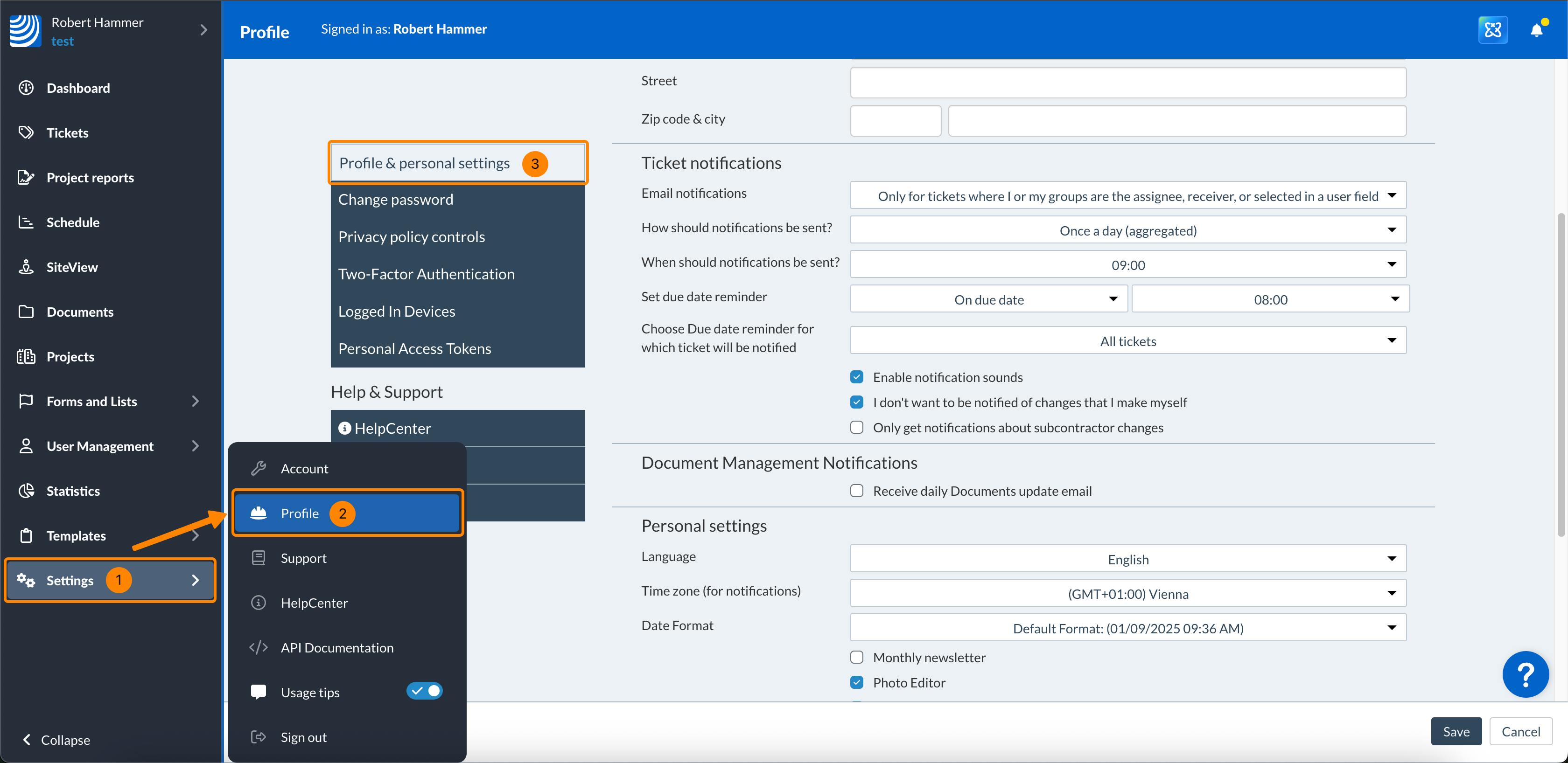The image size is (1568, 763).
Task: Toggle the Usage tips switch
Action: pos(424,691)
